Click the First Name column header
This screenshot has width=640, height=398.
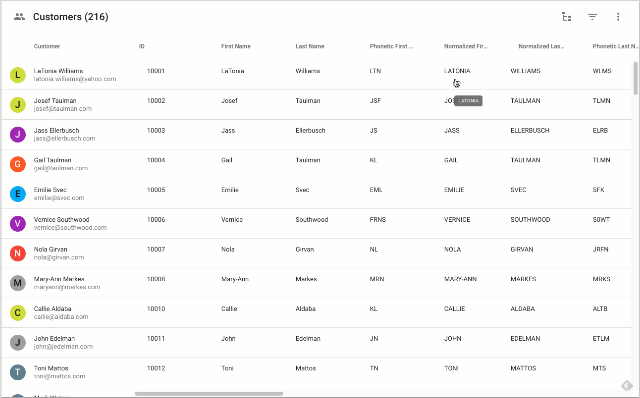click(x=236, y=46)
